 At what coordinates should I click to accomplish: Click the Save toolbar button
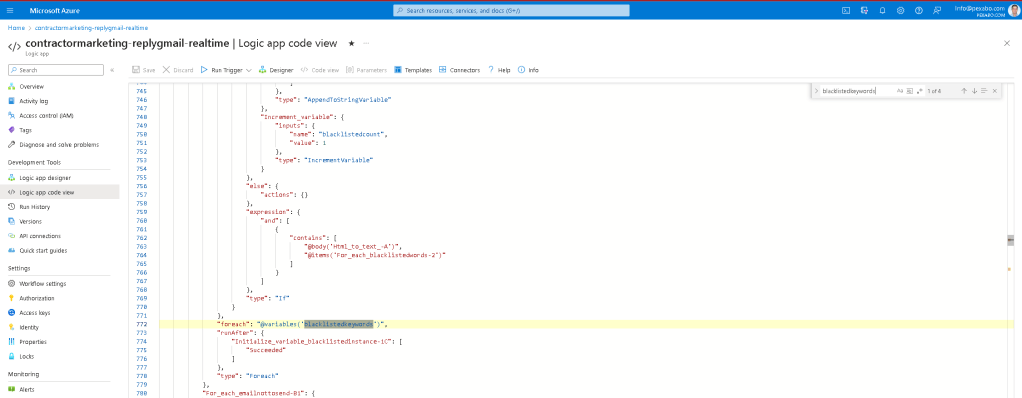[x=143, y=70]
